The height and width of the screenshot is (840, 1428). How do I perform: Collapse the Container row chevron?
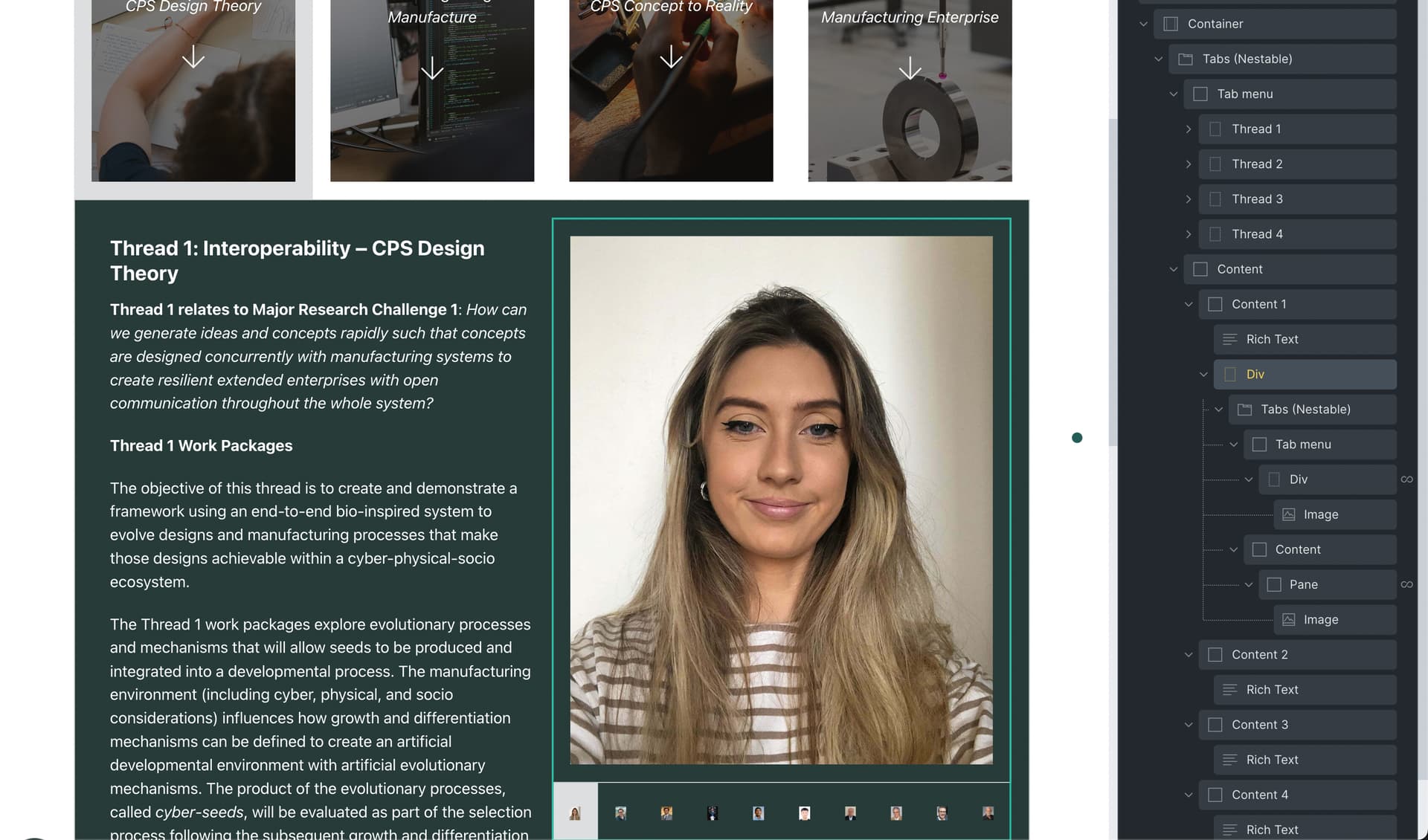[x=1143, y=24]
